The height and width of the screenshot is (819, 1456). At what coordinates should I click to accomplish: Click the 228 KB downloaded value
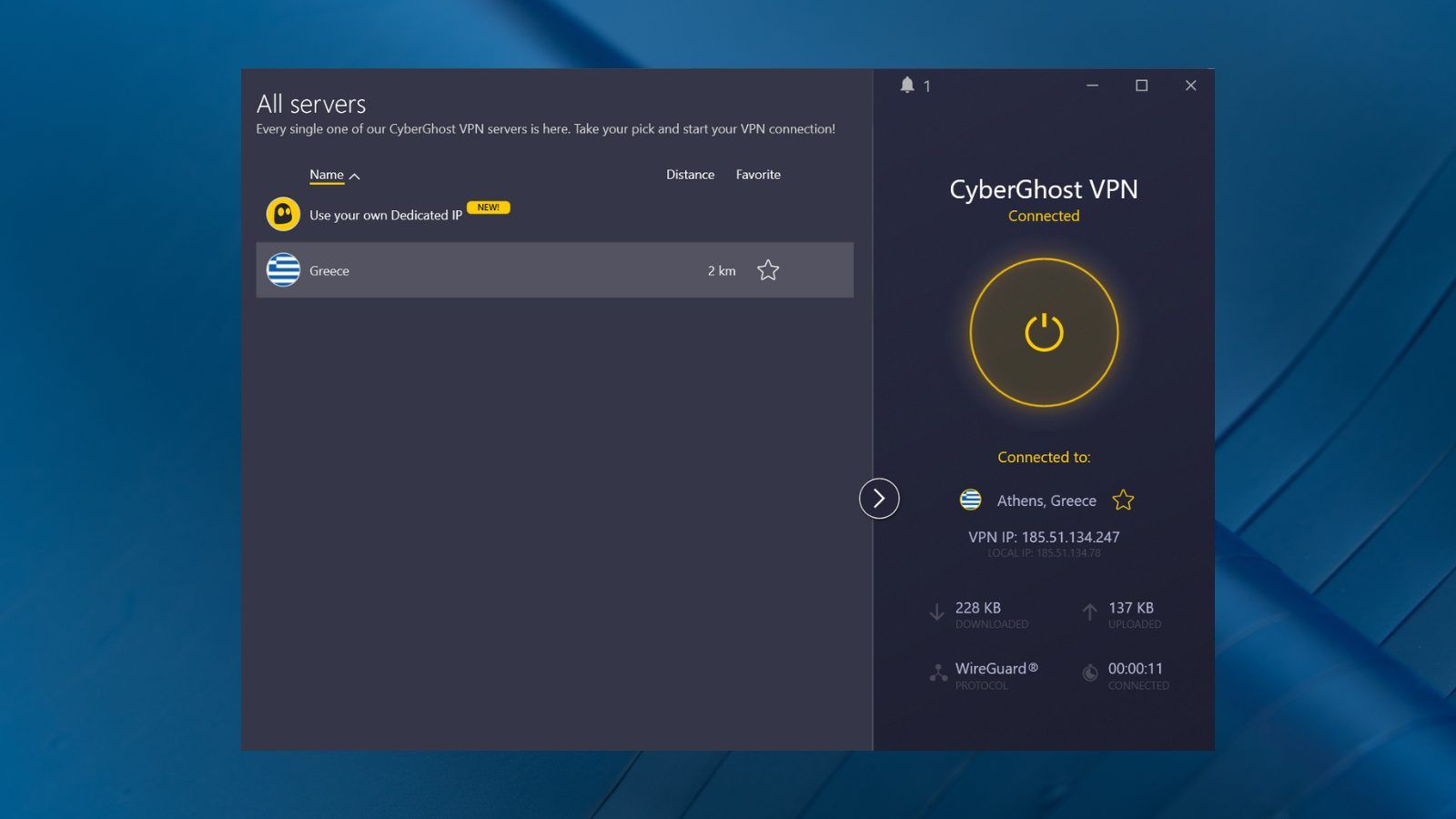[x=978, y=608]
